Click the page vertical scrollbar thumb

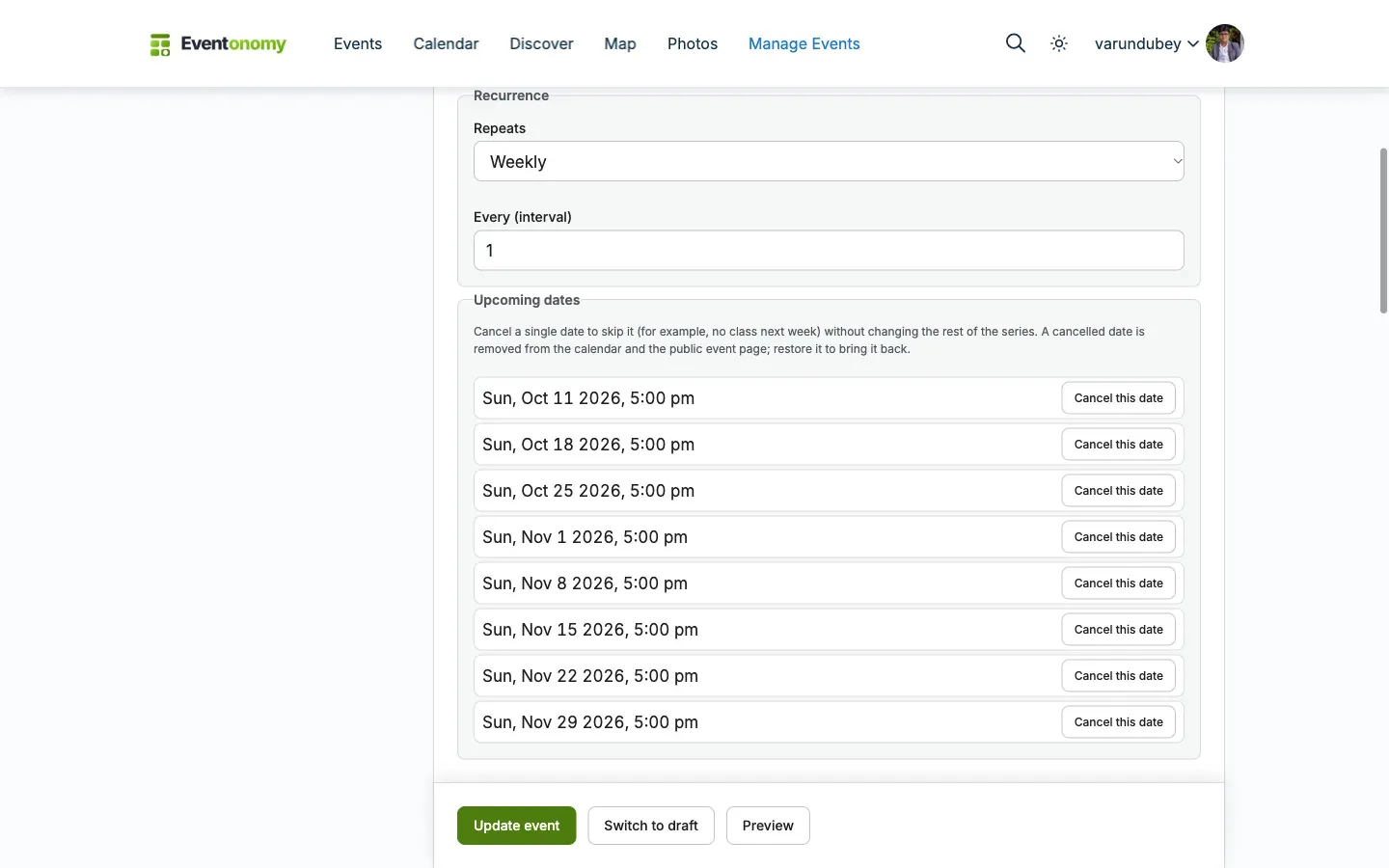click(1383, 231)
